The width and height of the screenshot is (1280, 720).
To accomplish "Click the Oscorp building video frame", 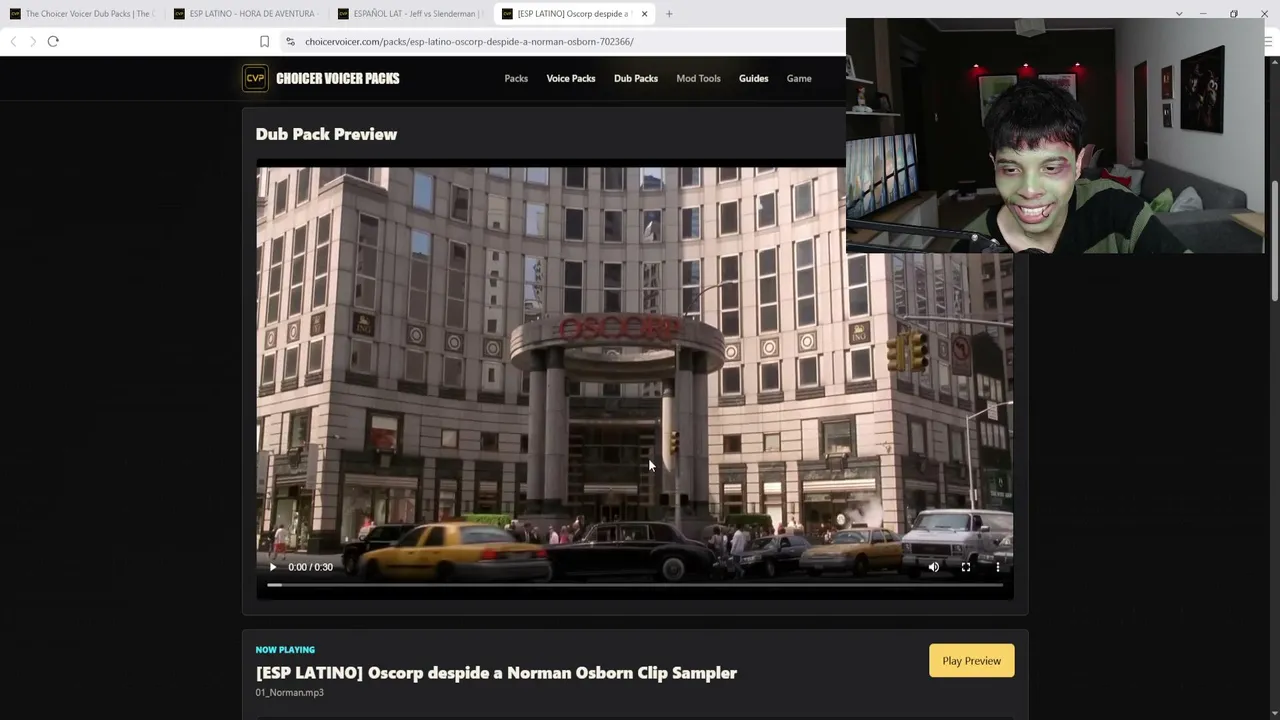I will point(635,380).
